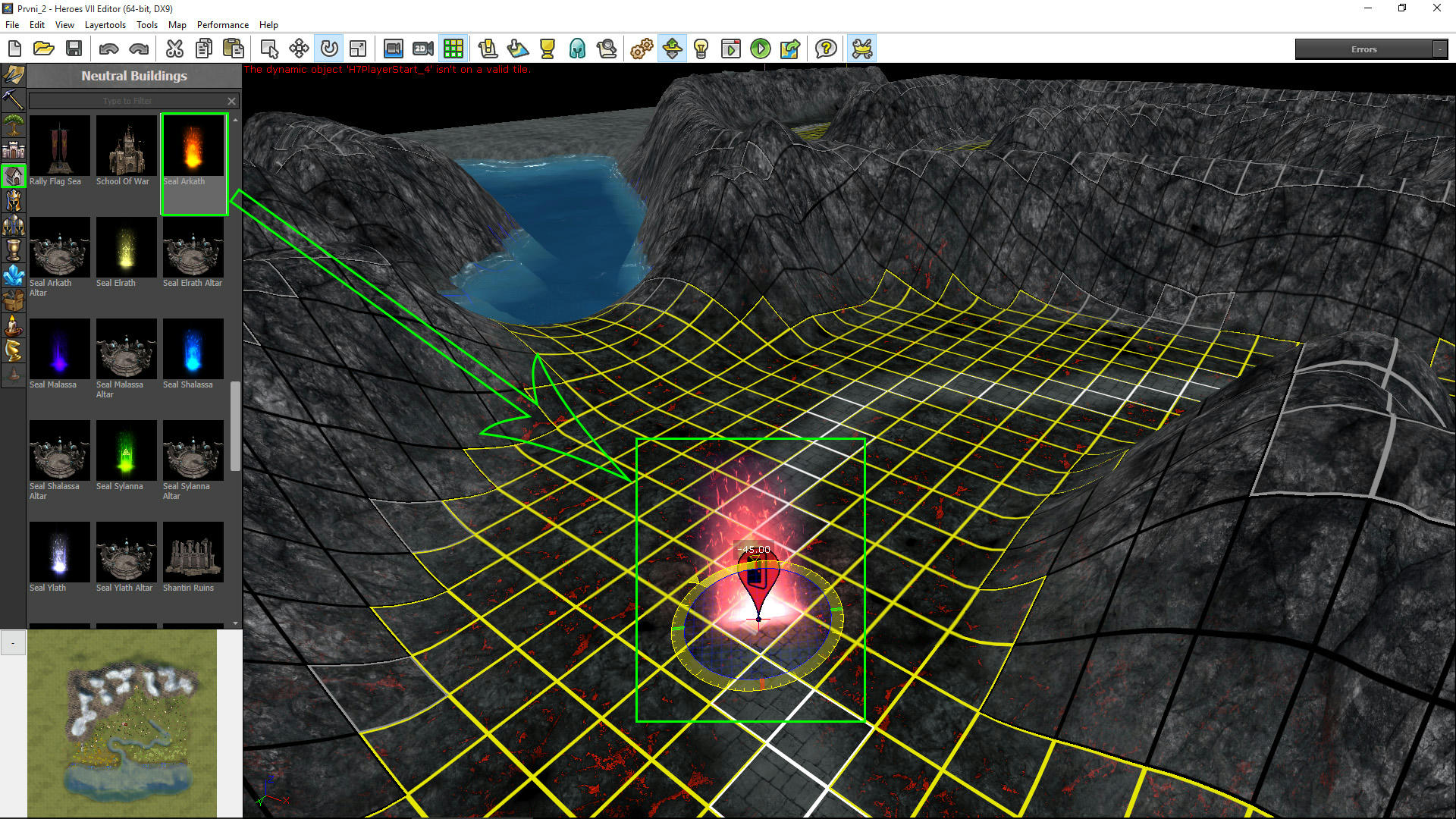
Task: Activate the scale tool in the toolbar
Action: click(x=358, y=49)
